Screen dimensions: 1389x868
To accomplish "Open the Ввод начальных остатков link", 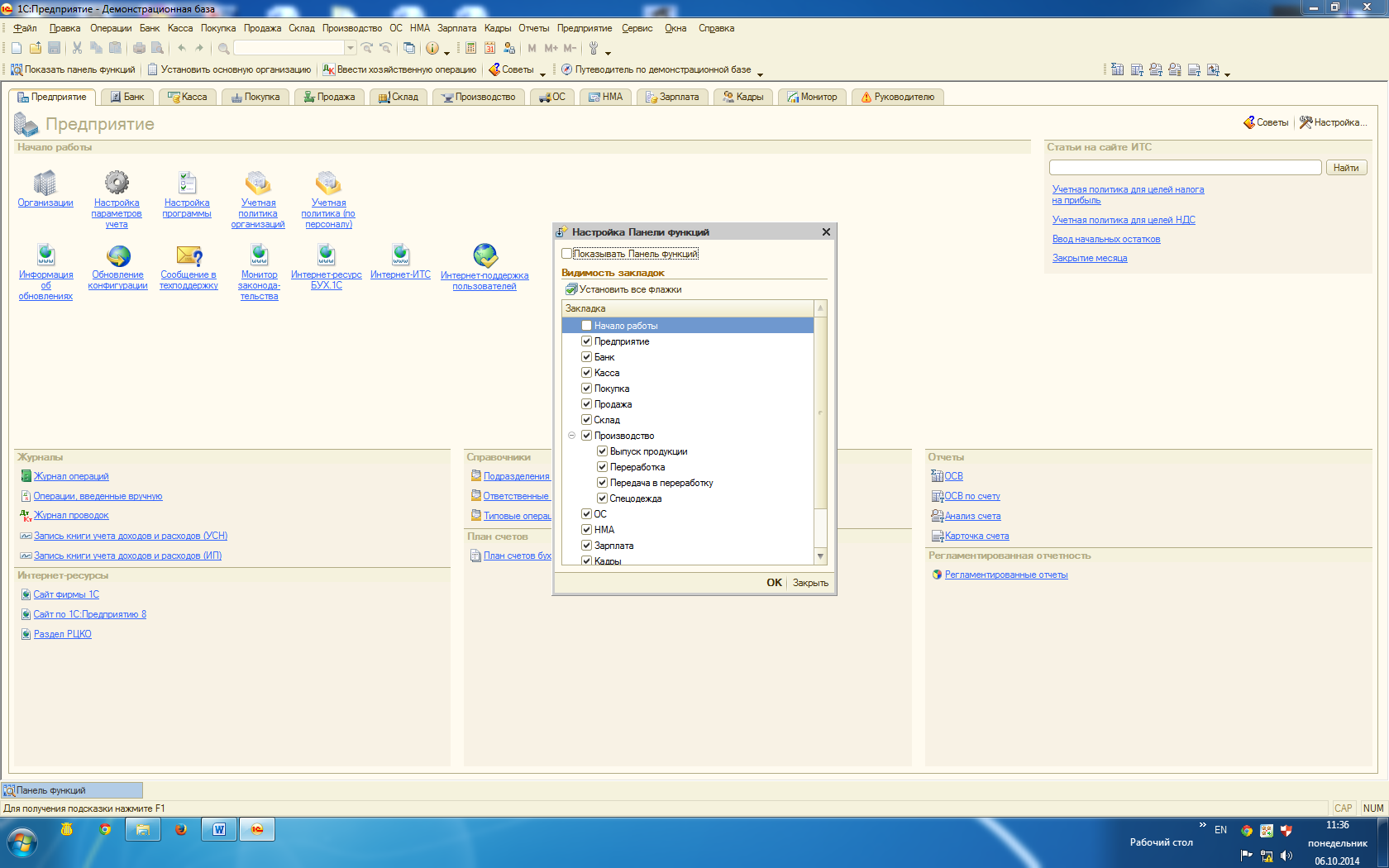I will (x=1106, y=239).
